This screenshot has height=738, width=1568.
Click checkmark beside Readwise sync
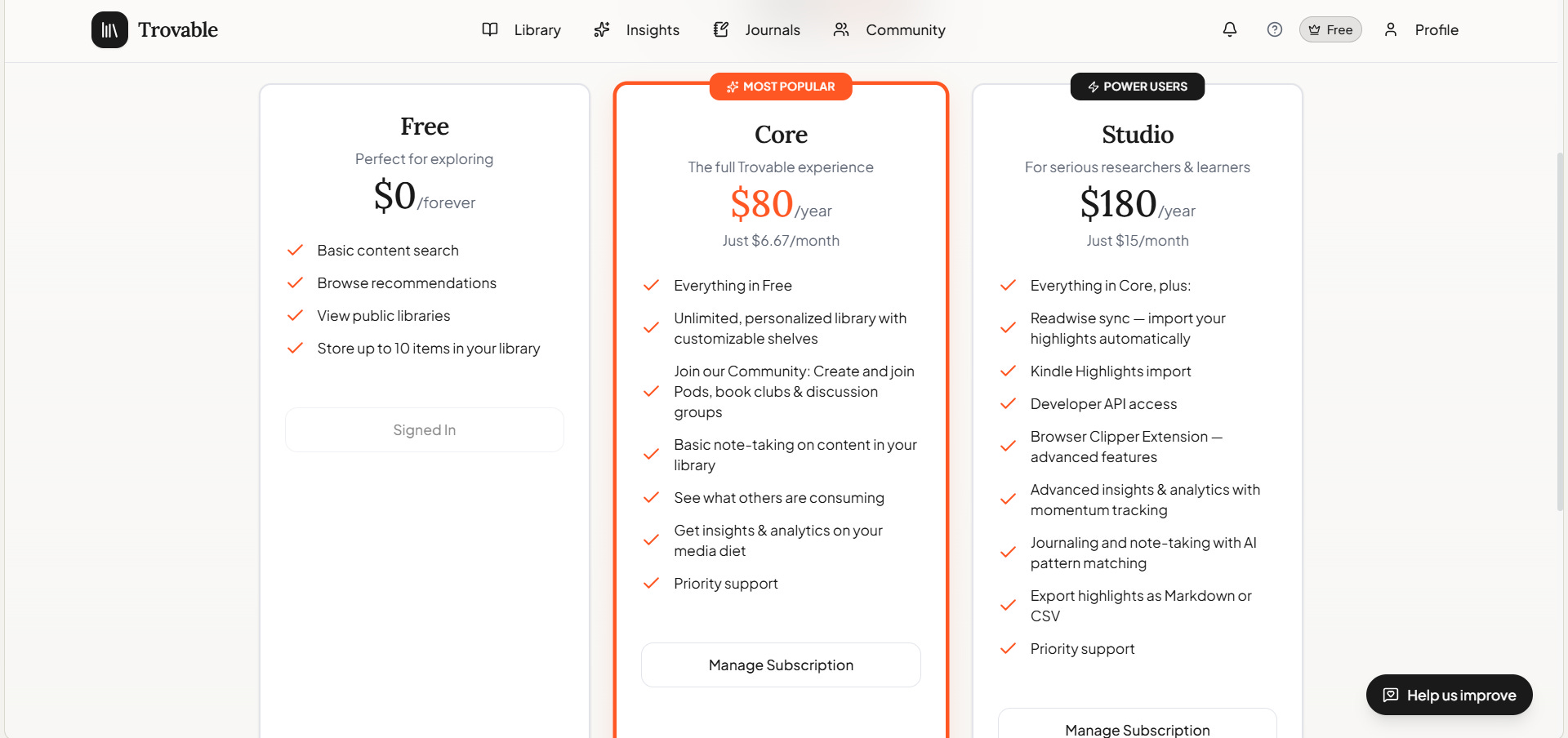(x=1009, y=327)
